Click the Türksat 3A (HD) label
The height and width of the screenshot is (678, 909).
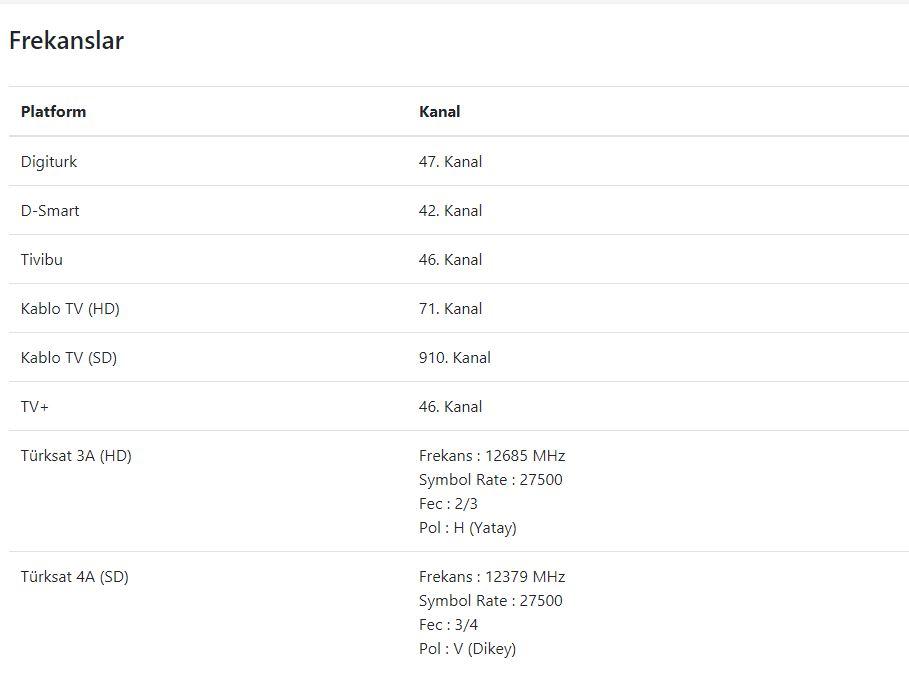point(76,456)
